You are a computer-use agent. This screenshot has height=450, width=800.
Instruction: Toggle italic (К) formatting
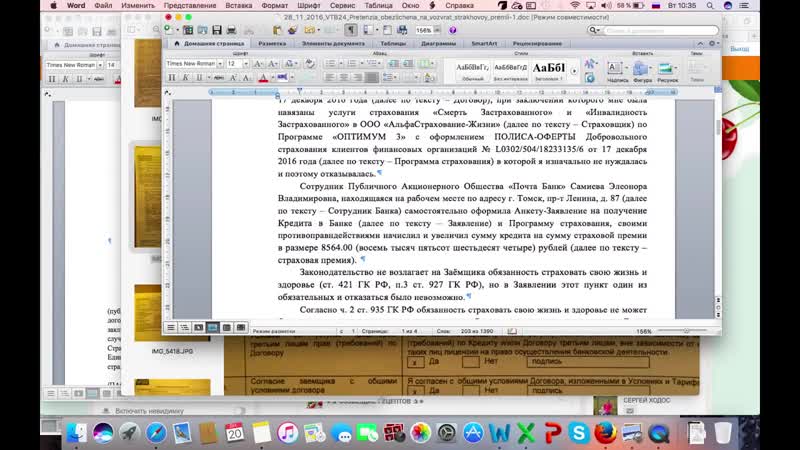[x=186, y=78]
